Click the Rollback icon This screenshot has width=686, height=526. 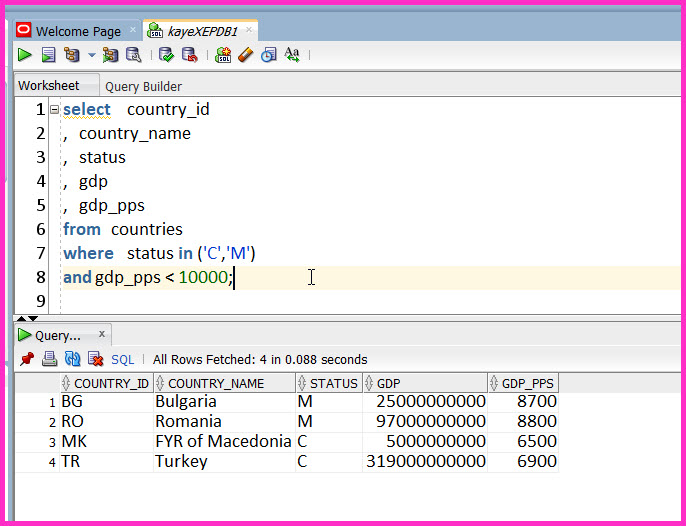tap(189, 55)
